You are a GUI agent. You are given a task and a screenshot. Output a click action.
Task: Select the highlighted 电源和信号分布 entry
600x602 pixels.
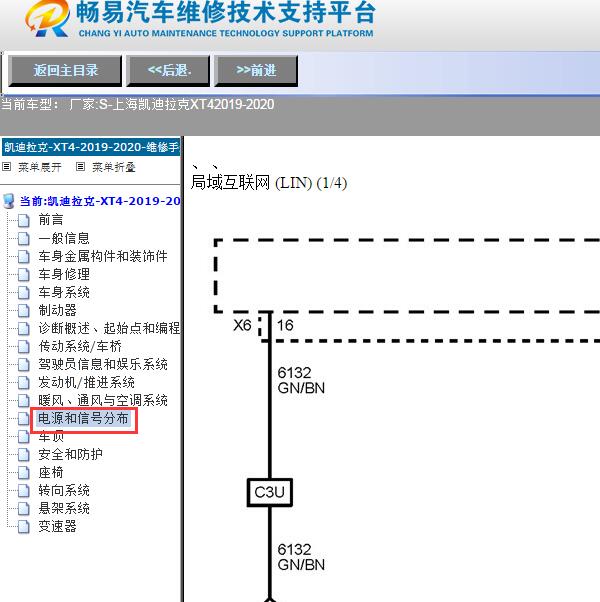[x=83, y=418]
